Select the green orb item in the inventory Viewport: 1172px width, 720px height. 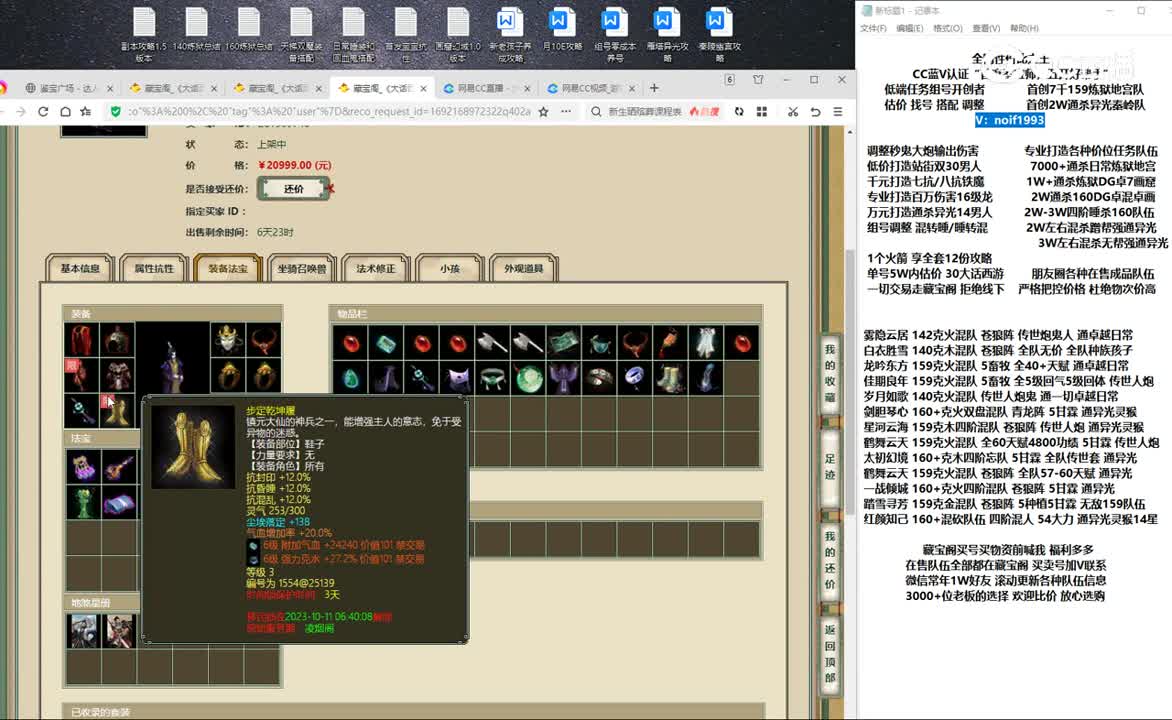coord(528,378)
